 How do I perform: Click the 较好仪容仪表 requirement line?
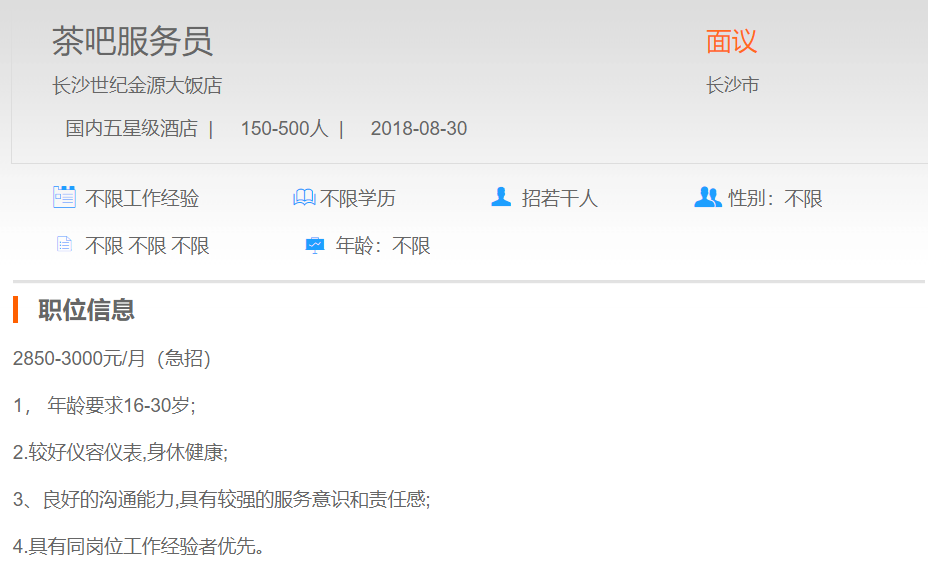[120, 452]
